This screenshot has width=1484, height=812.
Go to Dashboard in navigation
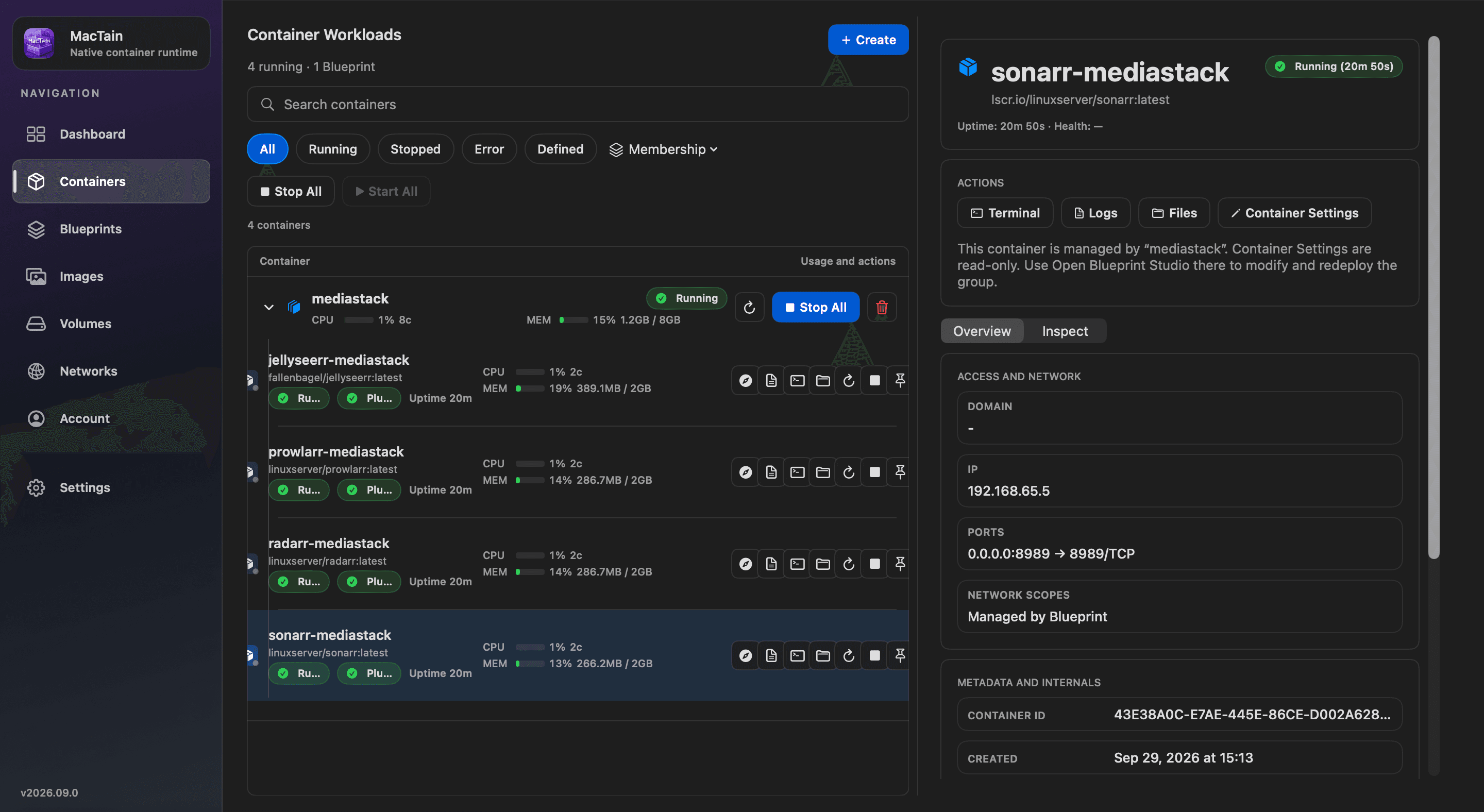pyautogui.click(x=111, y=134)
